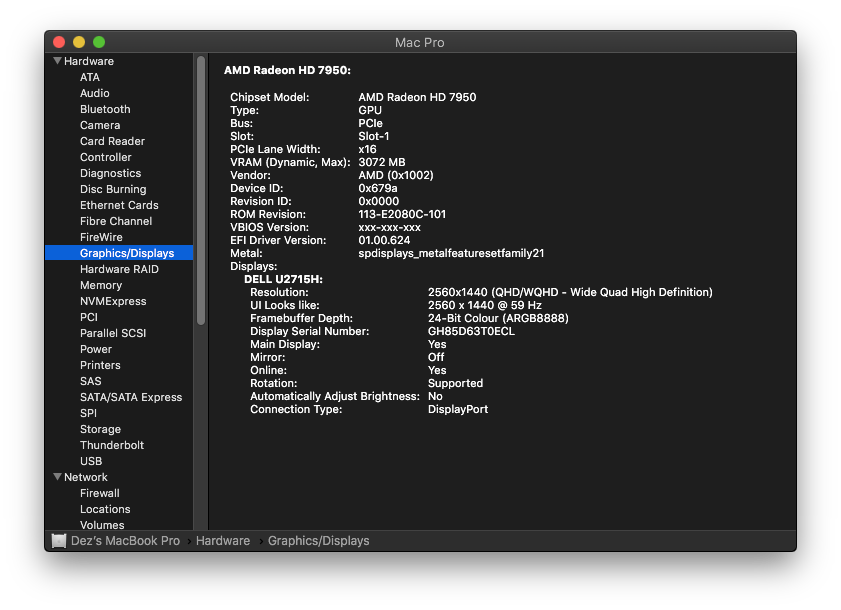Viewport: 841px width, 610px height.
Task: Select NVMExpress in the sidebar
Action: pyautogui.click(x=113, y=302)
